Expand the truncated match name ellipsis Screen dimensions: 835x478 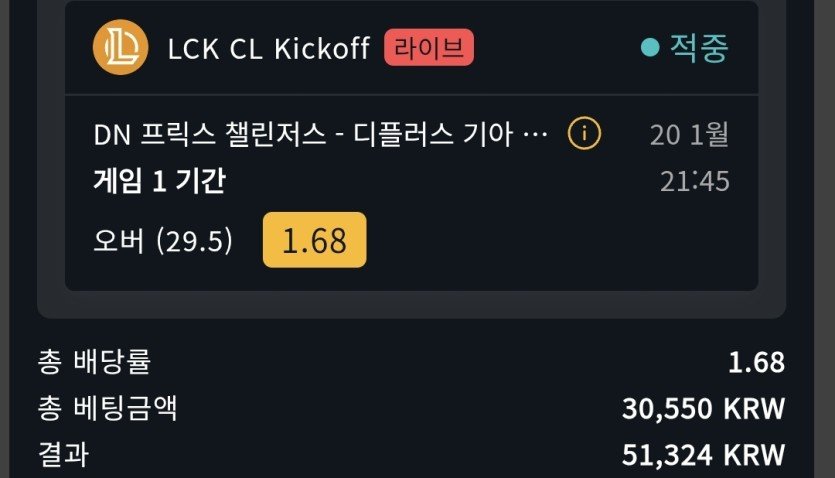[x=536, y=136]
